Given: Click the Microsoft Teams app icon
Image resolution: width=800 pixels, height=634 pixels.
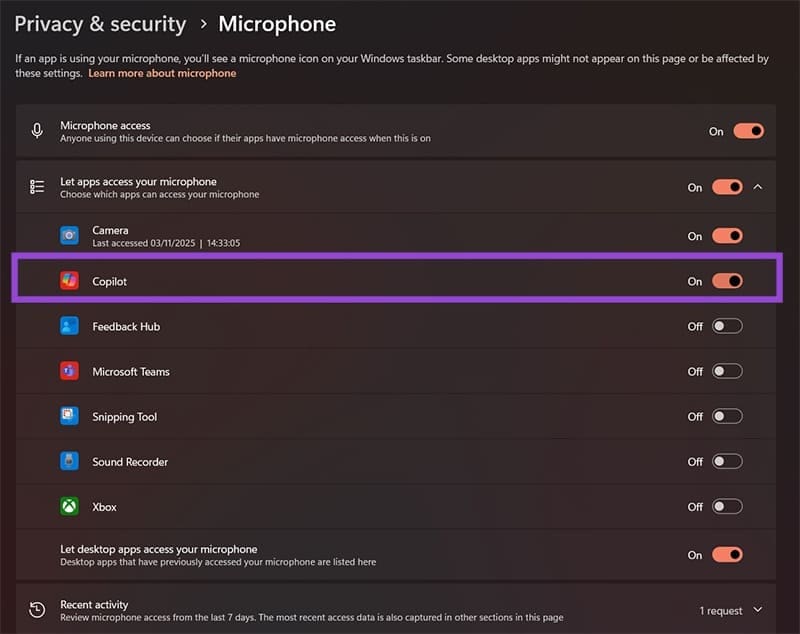Looking at the screenshot, I should (69, 371).
